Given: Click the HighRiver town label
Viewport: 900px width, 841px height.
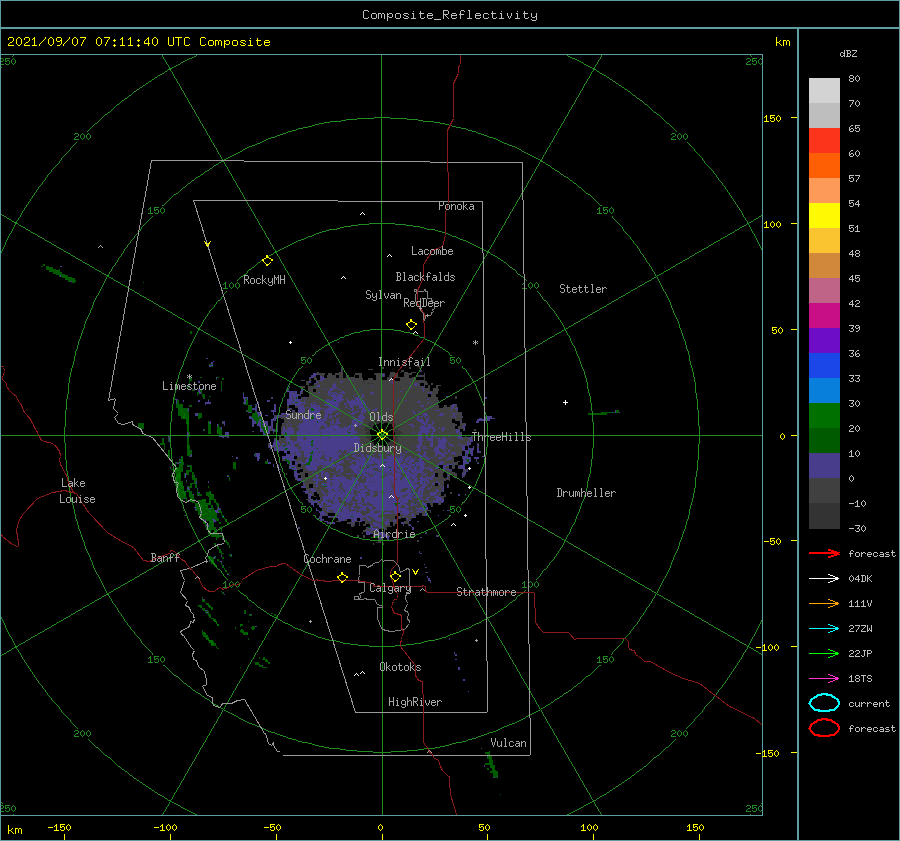Looking at the screenshot, I should click(414, 702).
